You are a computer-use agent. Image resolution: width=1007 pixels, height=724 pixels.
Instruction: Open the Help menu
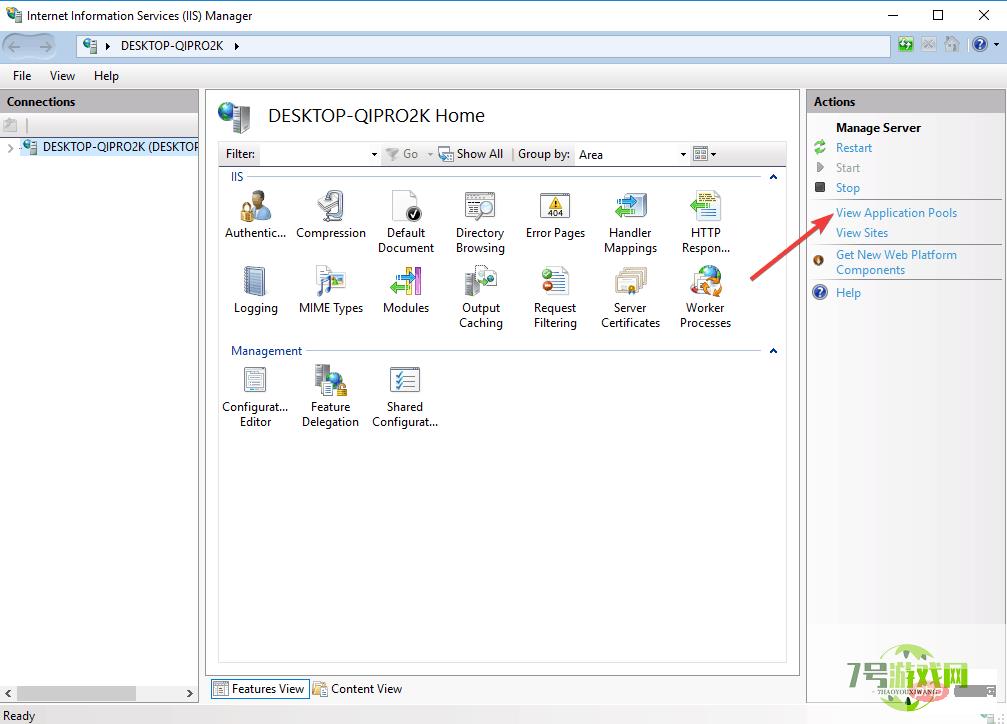(x=106, y=76)
